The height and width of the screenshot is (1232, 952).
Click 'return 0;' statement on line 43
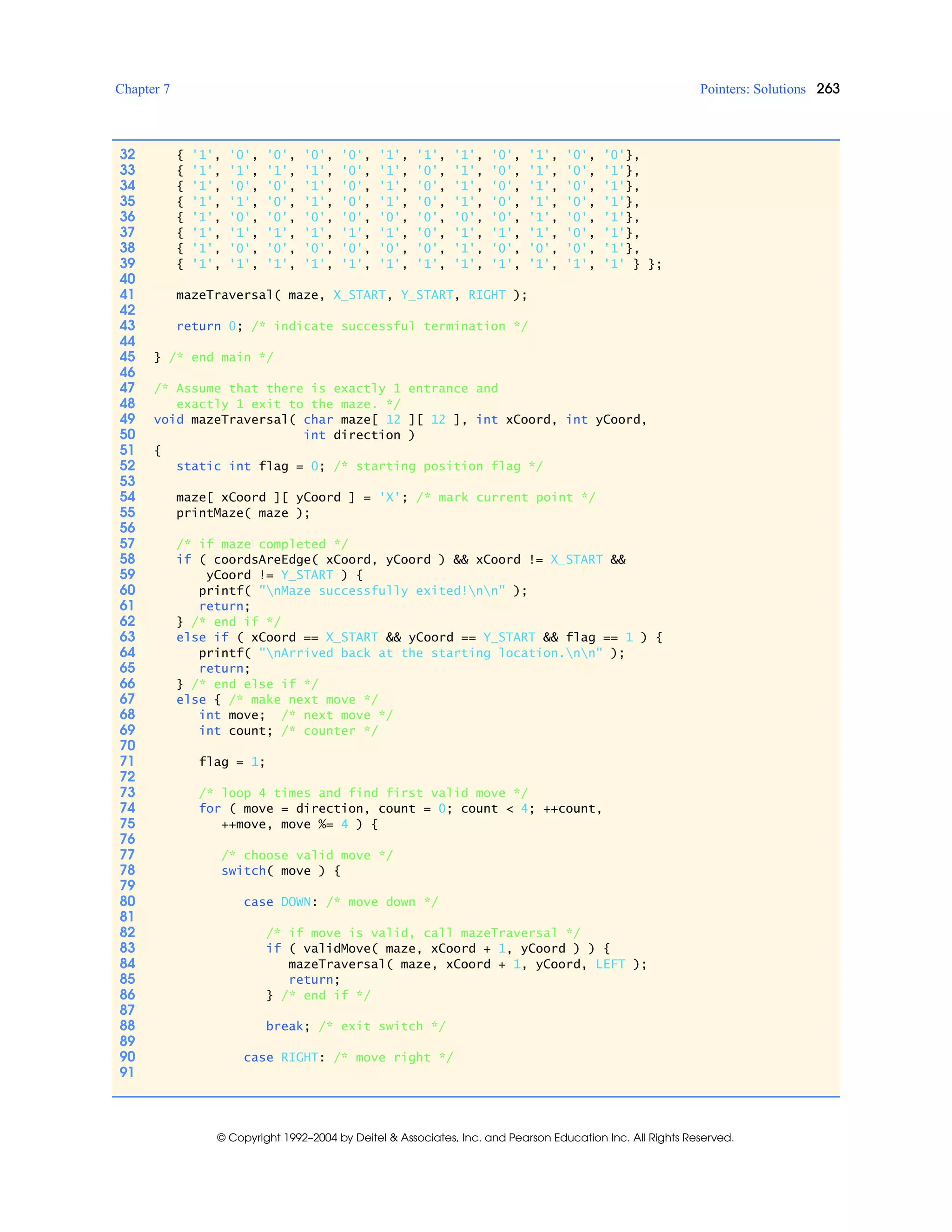209,326
